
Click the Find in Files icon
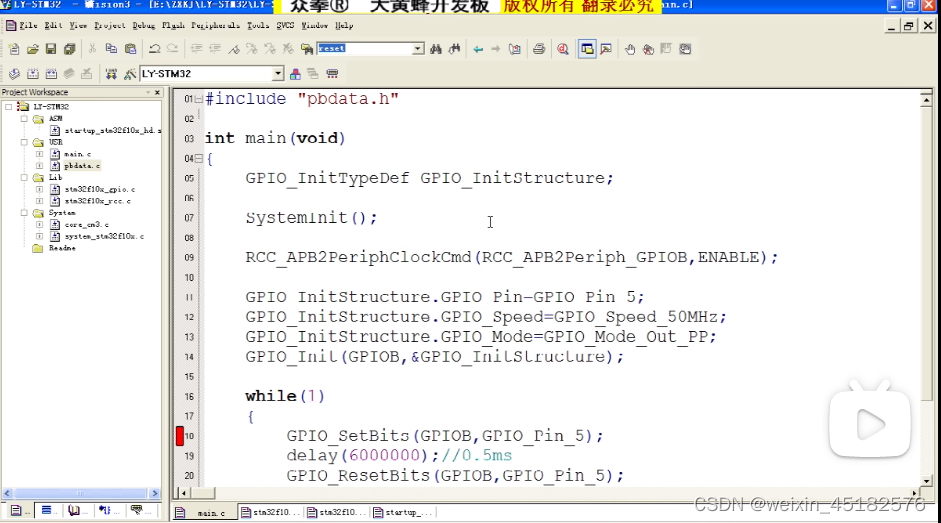307,49
